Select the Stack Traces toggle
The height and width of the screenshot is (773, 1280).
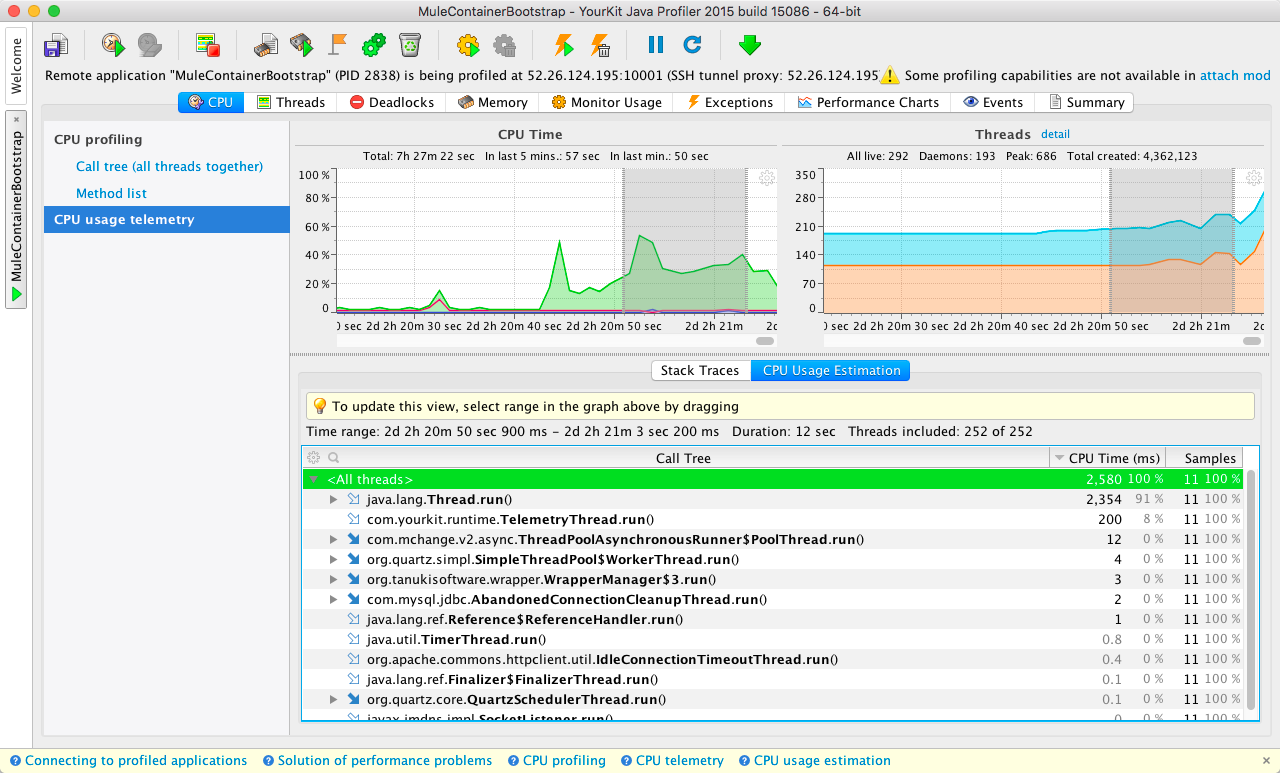(x=699, y=370)
